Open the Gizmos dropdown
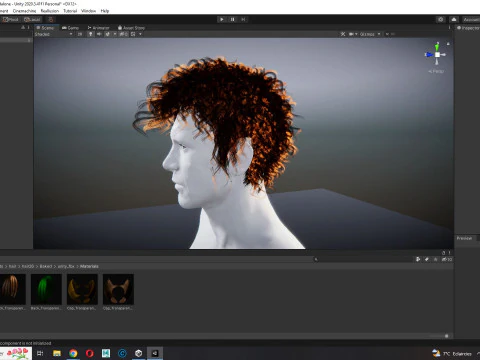Screen dimensions: 480x360 click(x=370, y=34)
